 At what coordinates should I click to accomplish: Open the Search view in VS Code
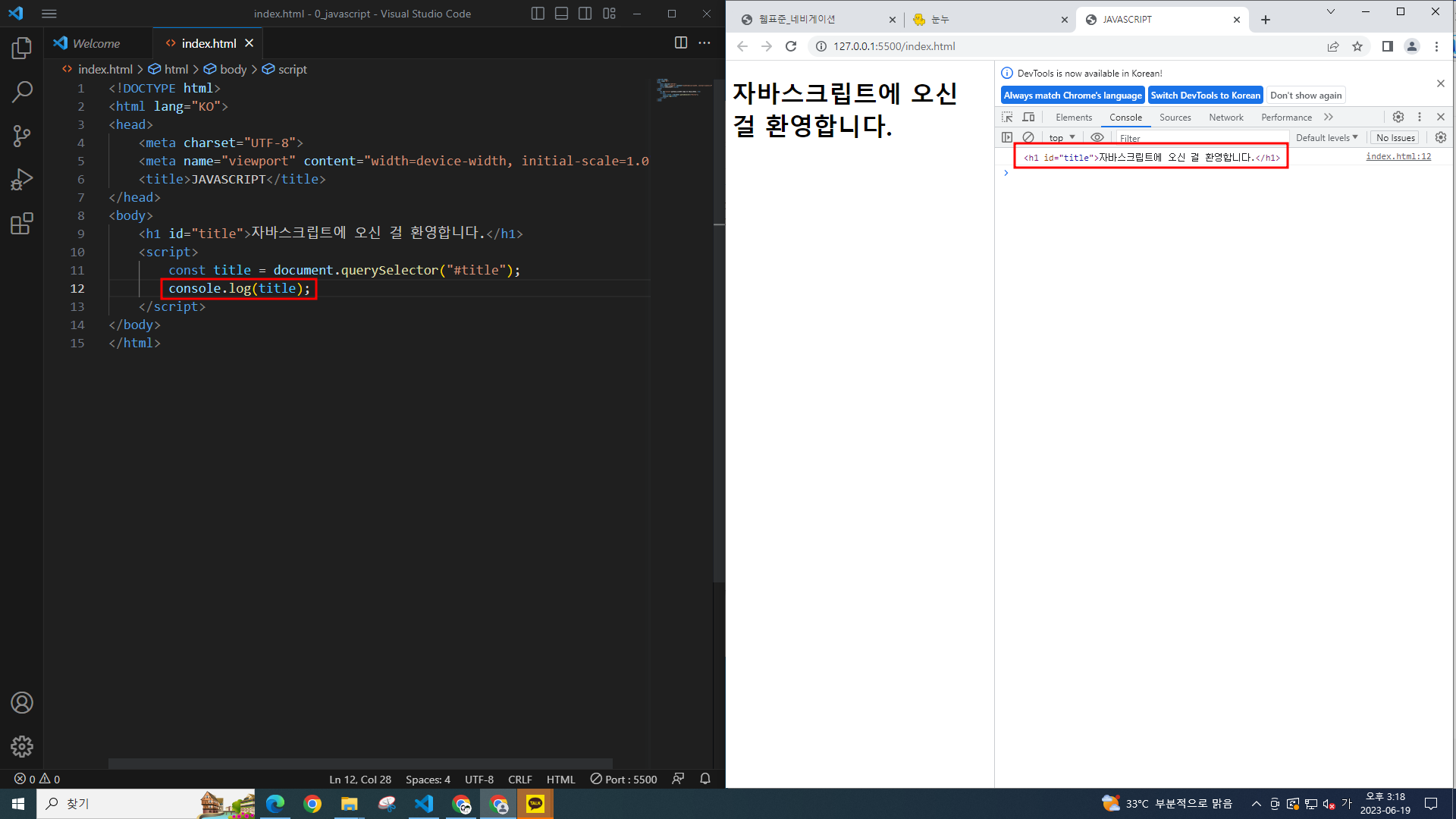[x=22, y=92]
